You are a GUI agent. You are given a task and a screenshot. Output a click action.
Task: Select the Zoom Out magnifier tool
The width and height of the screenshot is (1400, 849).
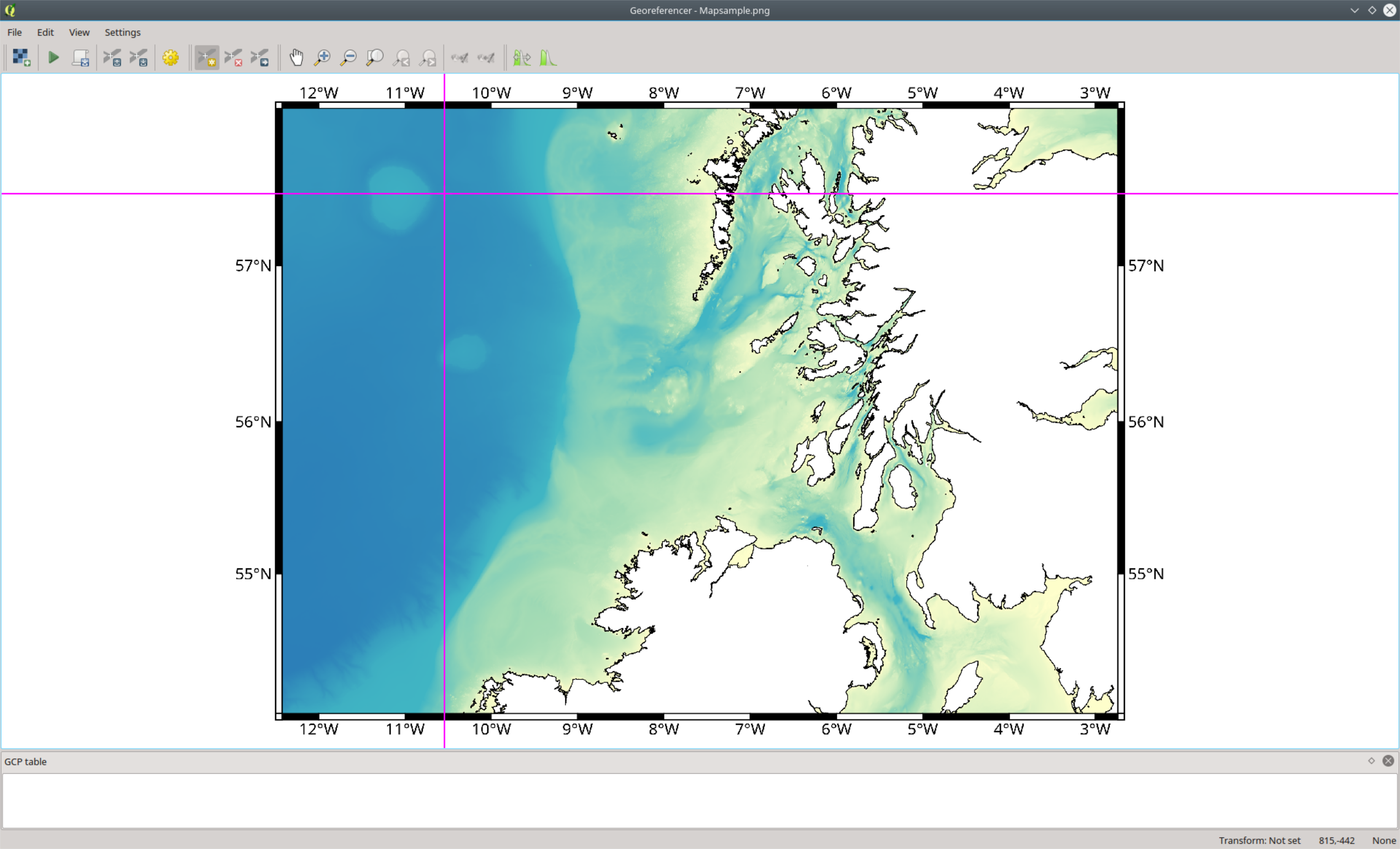[348, 57]
